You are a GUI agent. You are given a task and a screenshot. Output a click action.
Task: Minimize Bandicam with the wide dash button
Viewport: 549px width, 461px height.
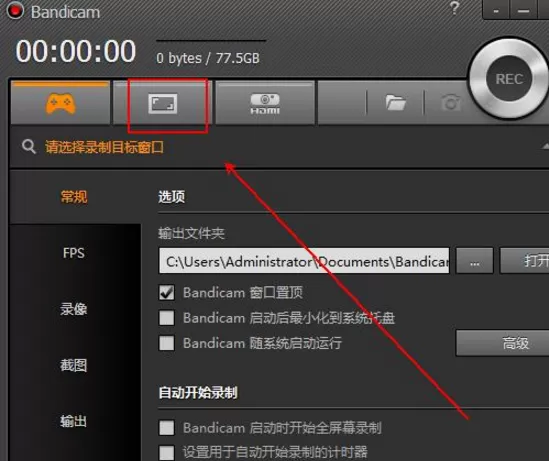click(x=523, y=10)
